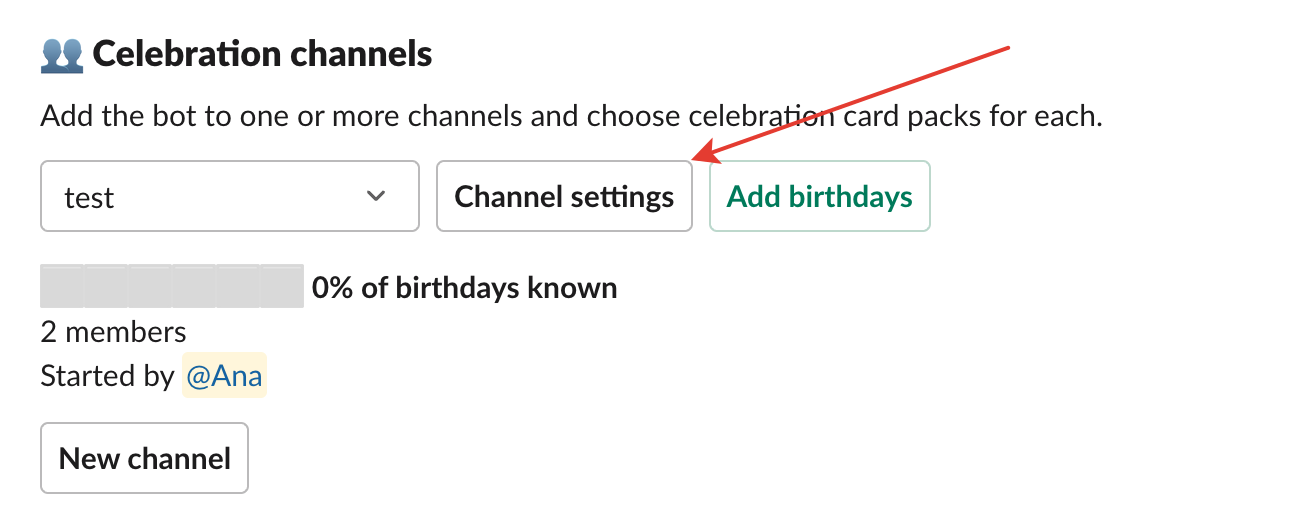Click the dropdown chevron arrow beside test

tap(376, 196)
